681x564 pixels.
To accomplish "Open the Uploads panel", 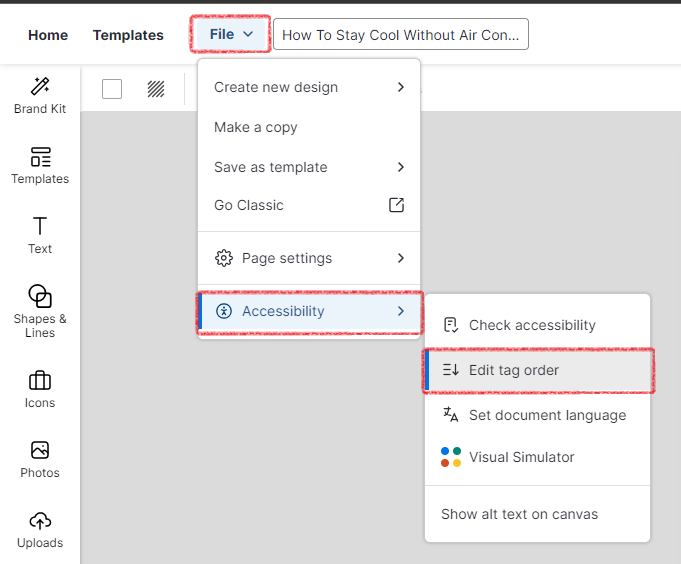I will pos(40,529).
